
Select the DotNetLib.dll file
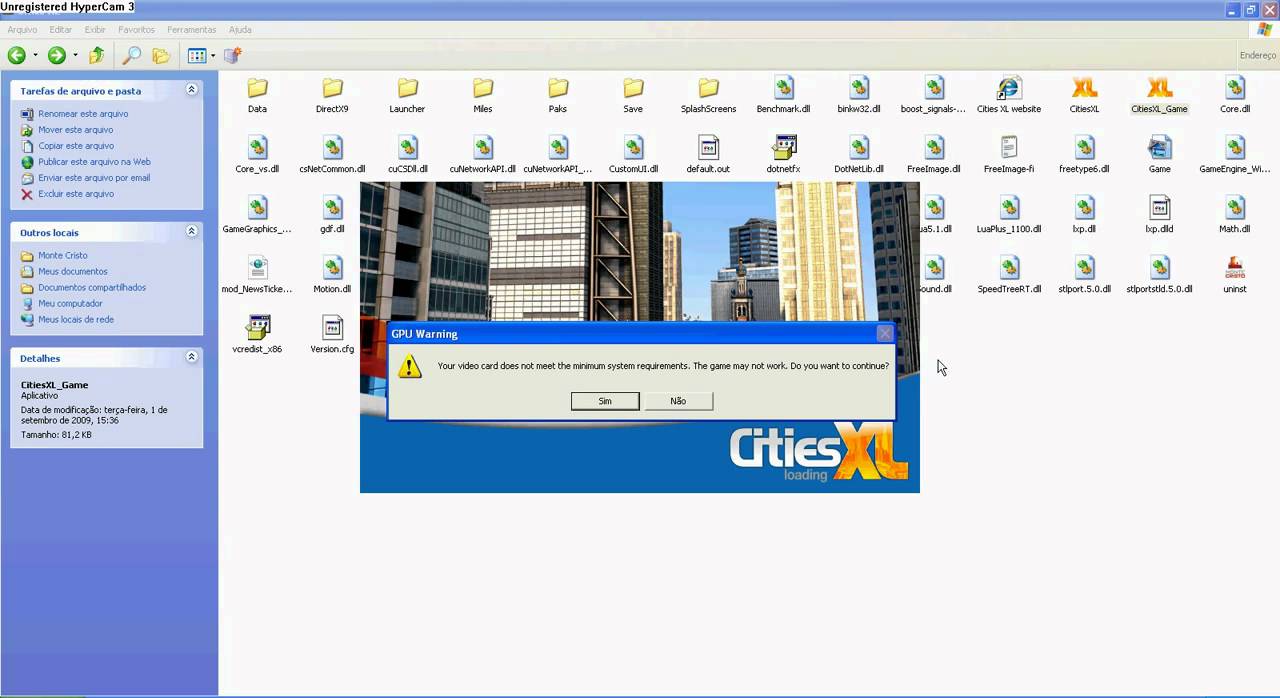pyautogui.click(x=859, y=156)
